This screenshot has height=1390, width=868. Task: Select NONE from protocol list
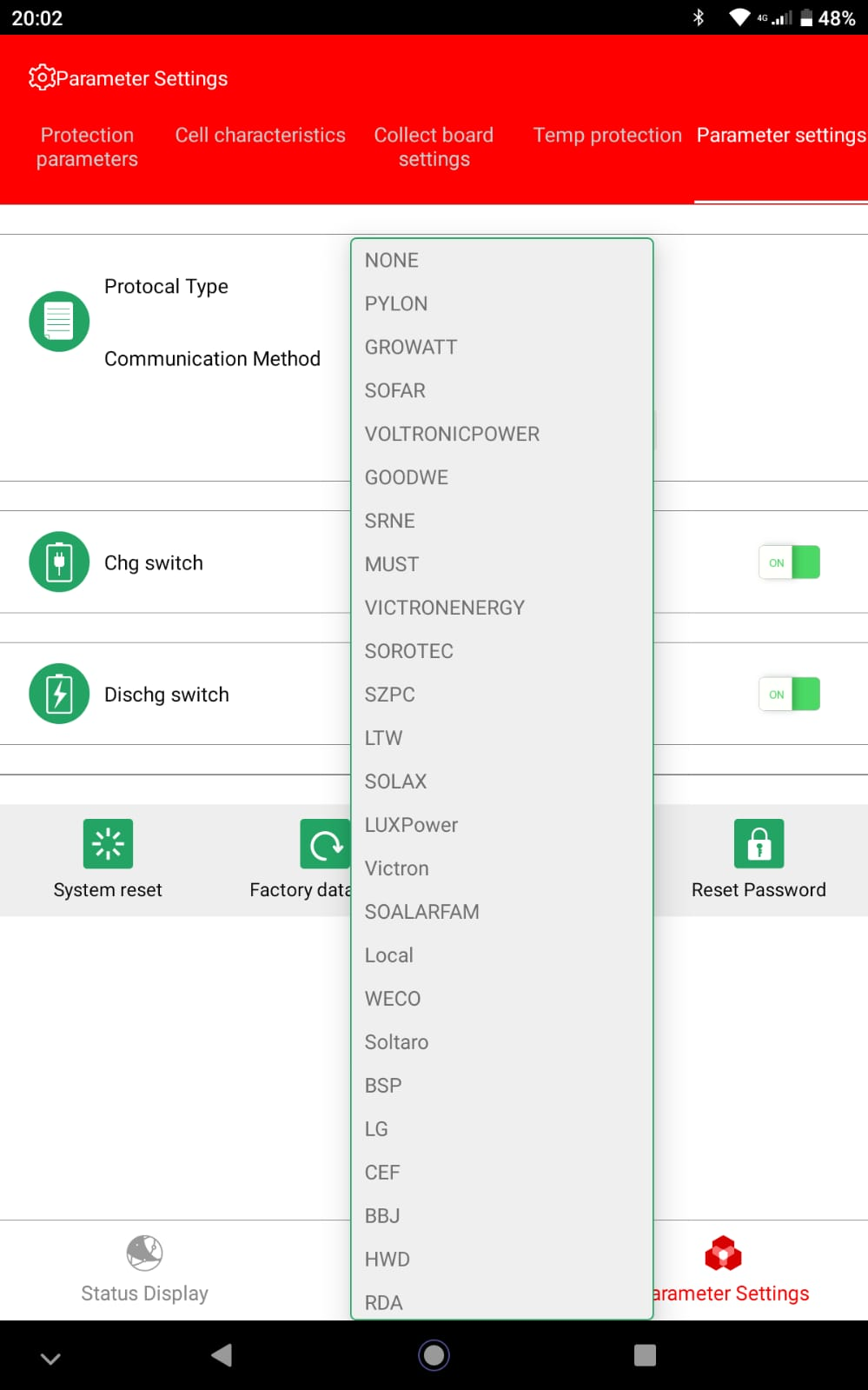coord(502,260)
